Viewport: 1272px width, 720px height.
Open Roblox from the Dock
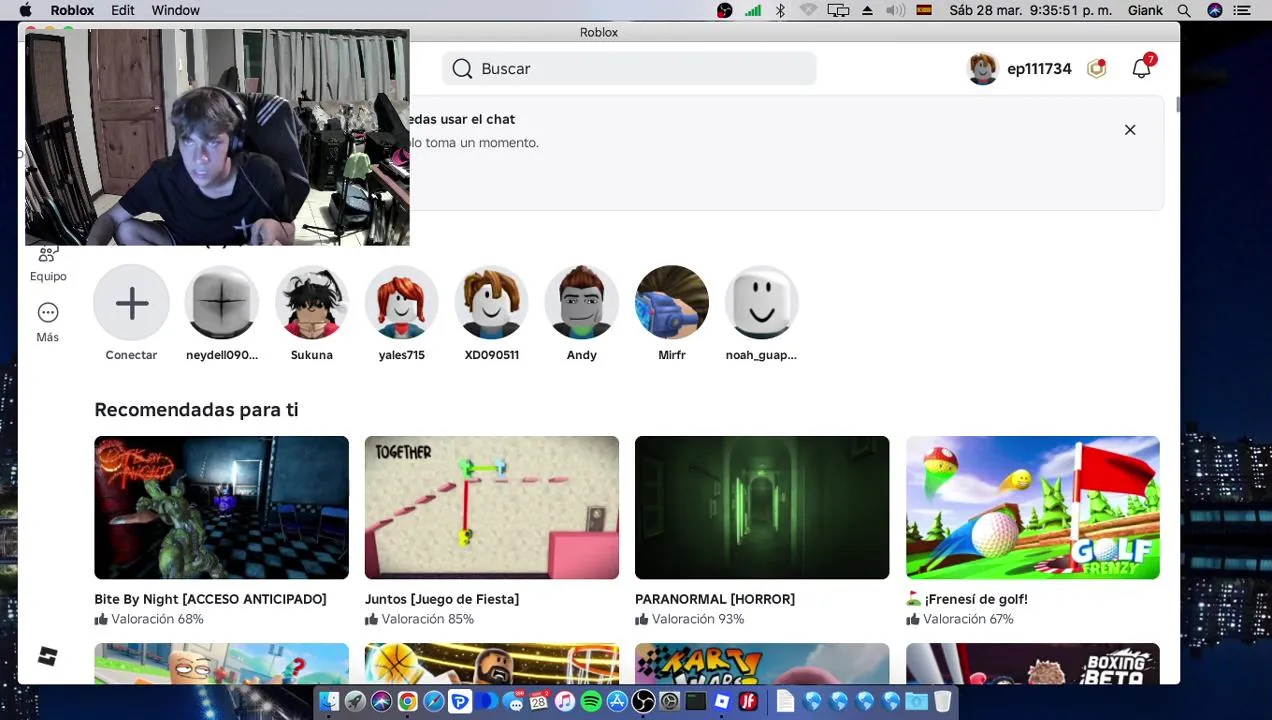721,701
